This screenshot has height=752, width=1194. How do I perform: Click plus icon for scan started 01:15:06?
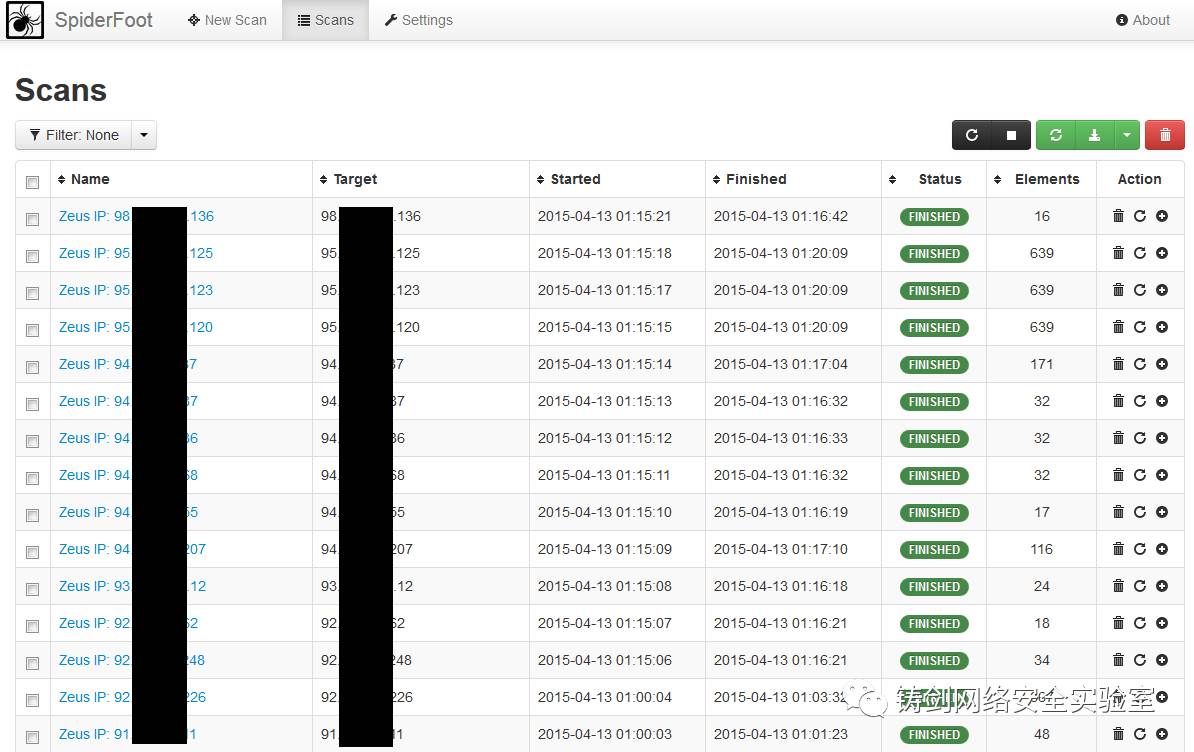click(x=1162, y=660)
